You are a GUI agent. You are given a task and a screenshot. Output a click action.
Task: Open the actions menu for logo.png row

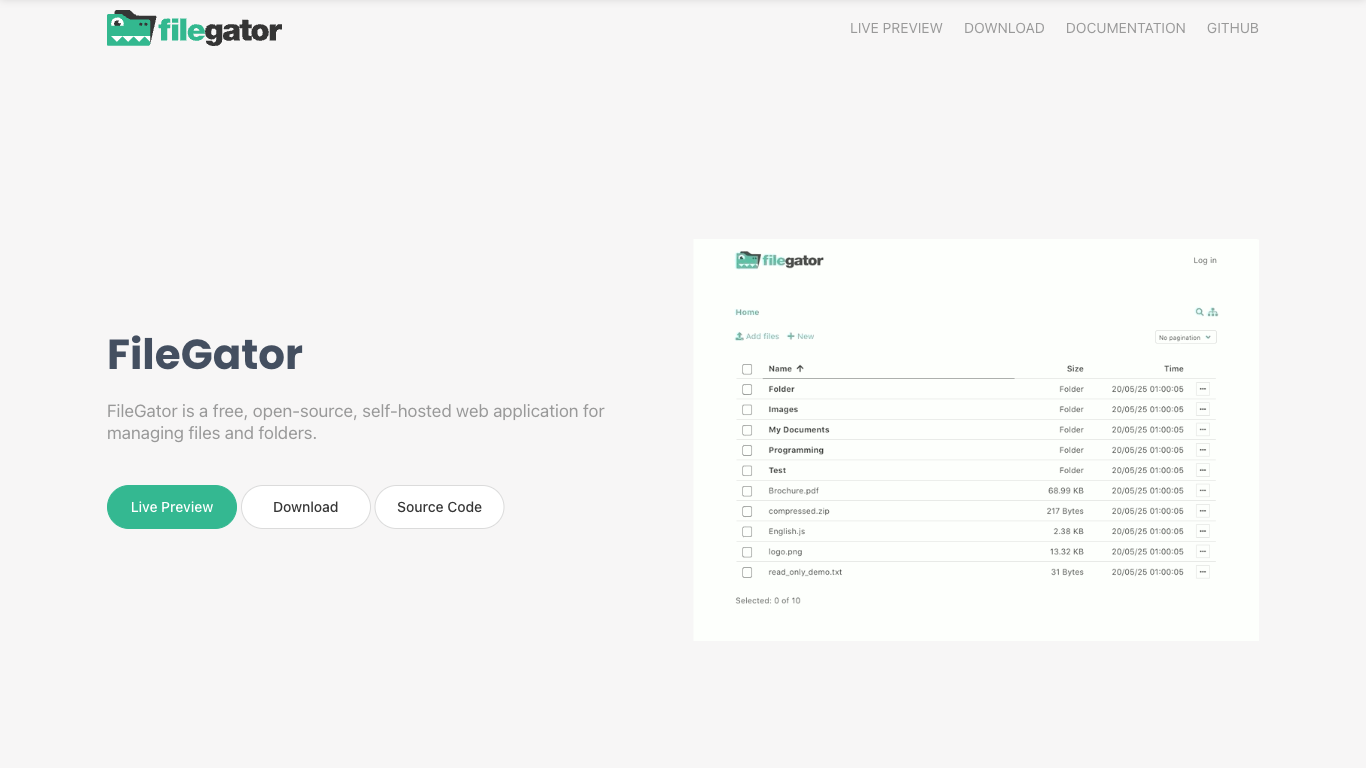(x=1203, y=552)
